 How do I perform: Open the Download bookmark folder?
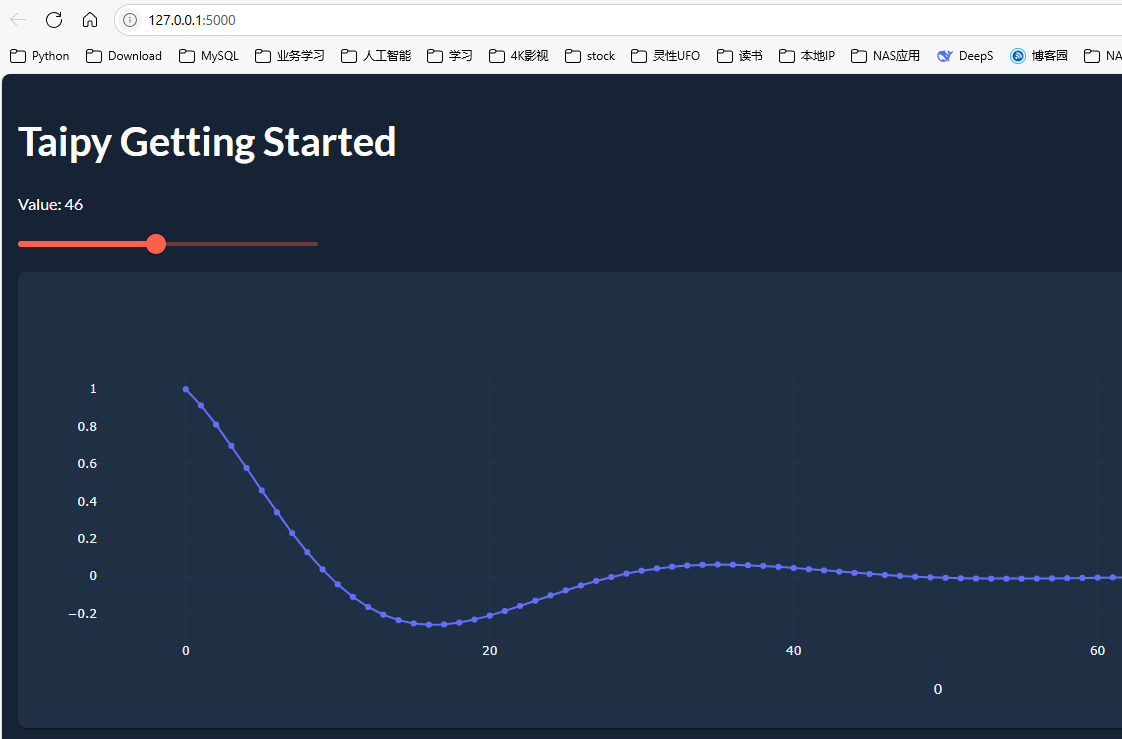point(124,56)
